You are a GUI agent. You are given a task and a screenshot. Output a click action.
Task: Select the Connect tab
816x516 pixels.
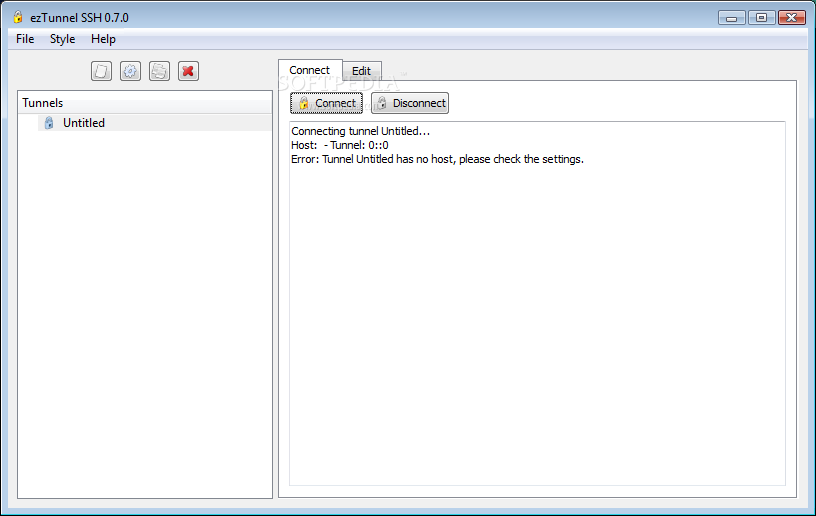pos(310,70)
